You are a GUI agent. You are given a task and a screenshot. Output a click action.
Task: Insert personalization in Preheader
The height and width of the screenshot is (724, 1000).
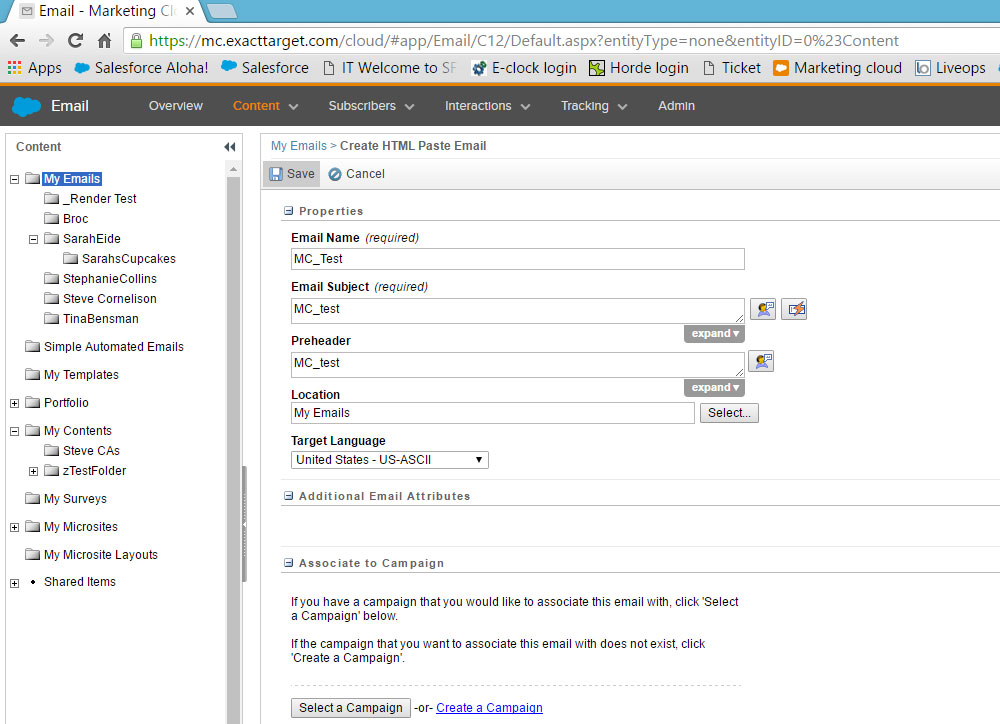click(x=761, y=362)
